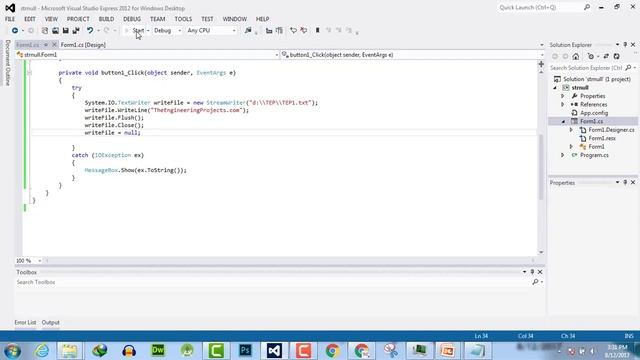Open the EDIT menu
Image resolution: width=640 pixels, height=360 pixels.
[x=30, y=19]
